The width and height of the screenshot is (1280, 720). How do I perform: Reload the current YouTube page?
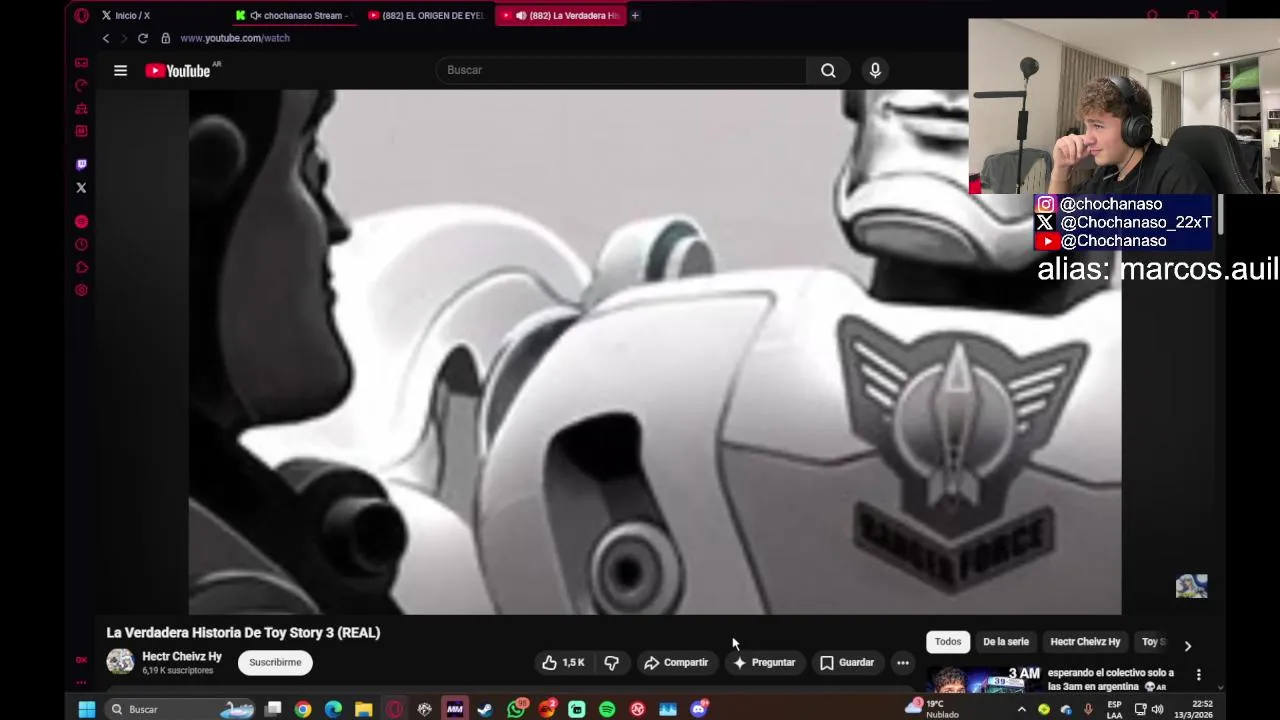pyautogui.click(x=143, y=38)
